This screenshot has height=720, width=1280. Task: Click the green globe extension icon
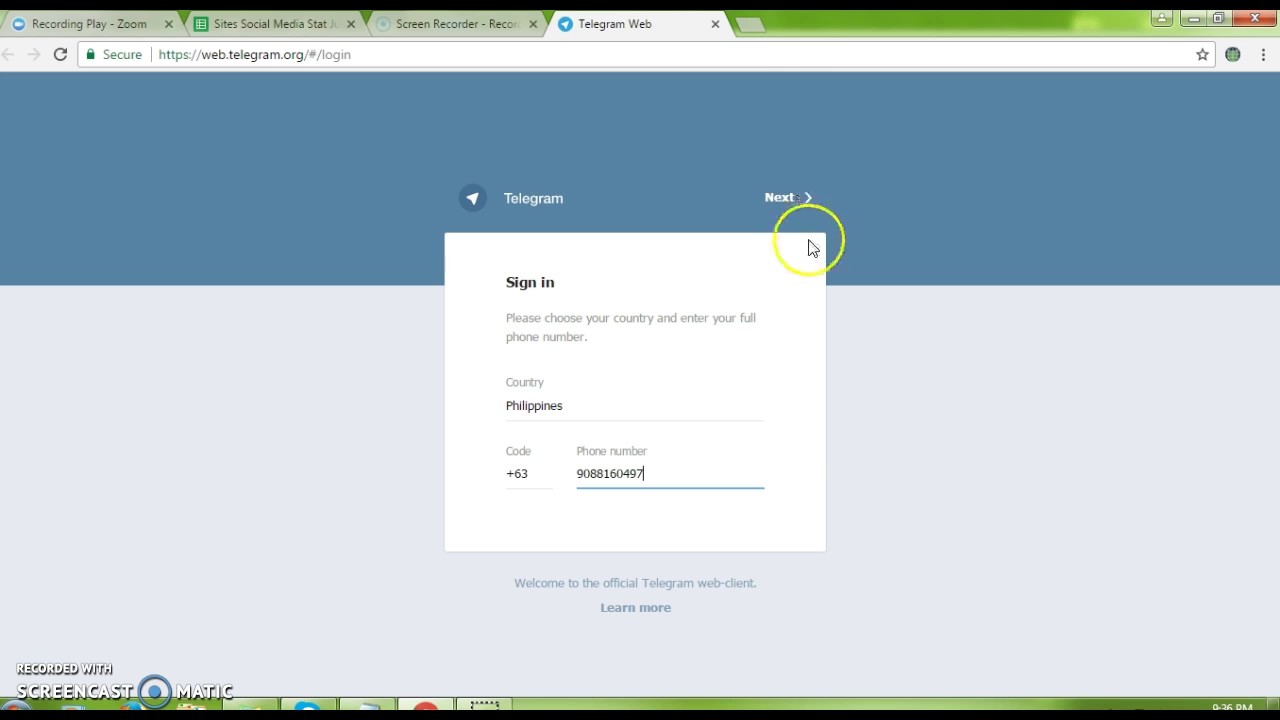[x=1233, y=55]
